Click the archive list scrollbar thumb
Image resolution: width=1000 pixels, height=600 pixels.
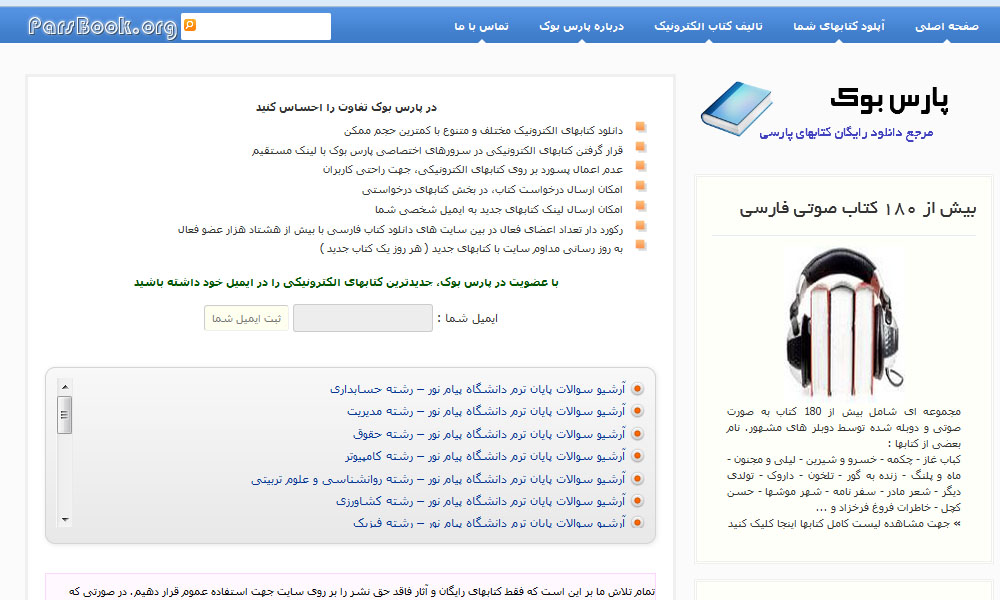pos(64,414)
